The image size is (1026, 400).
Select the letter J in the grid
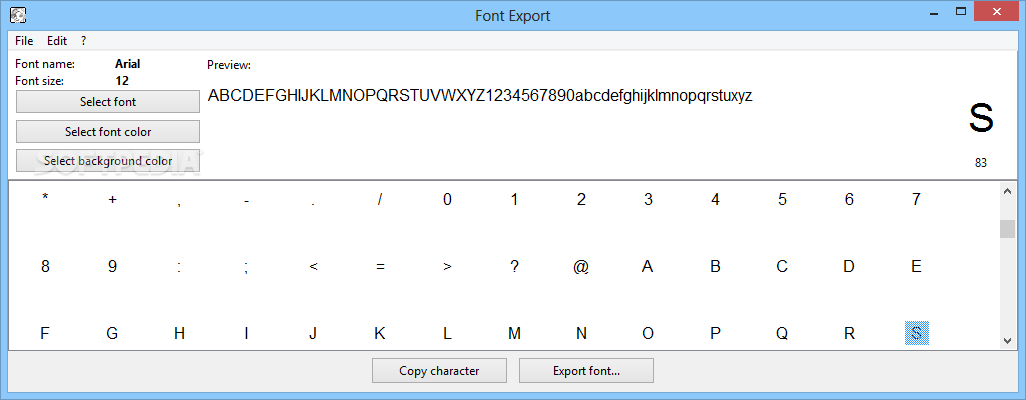(x=313, y=333)
